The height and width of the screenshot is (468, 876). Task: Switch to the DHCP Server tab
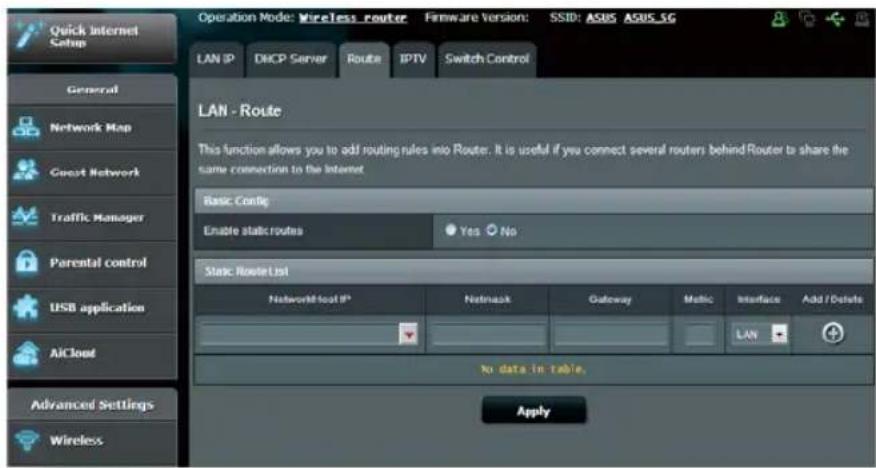point(291,59)
